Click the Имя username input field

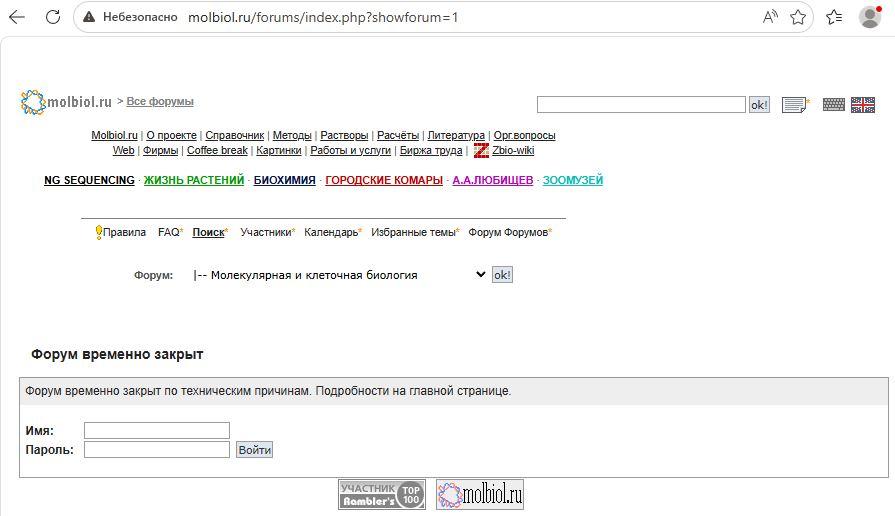[157, 431]
